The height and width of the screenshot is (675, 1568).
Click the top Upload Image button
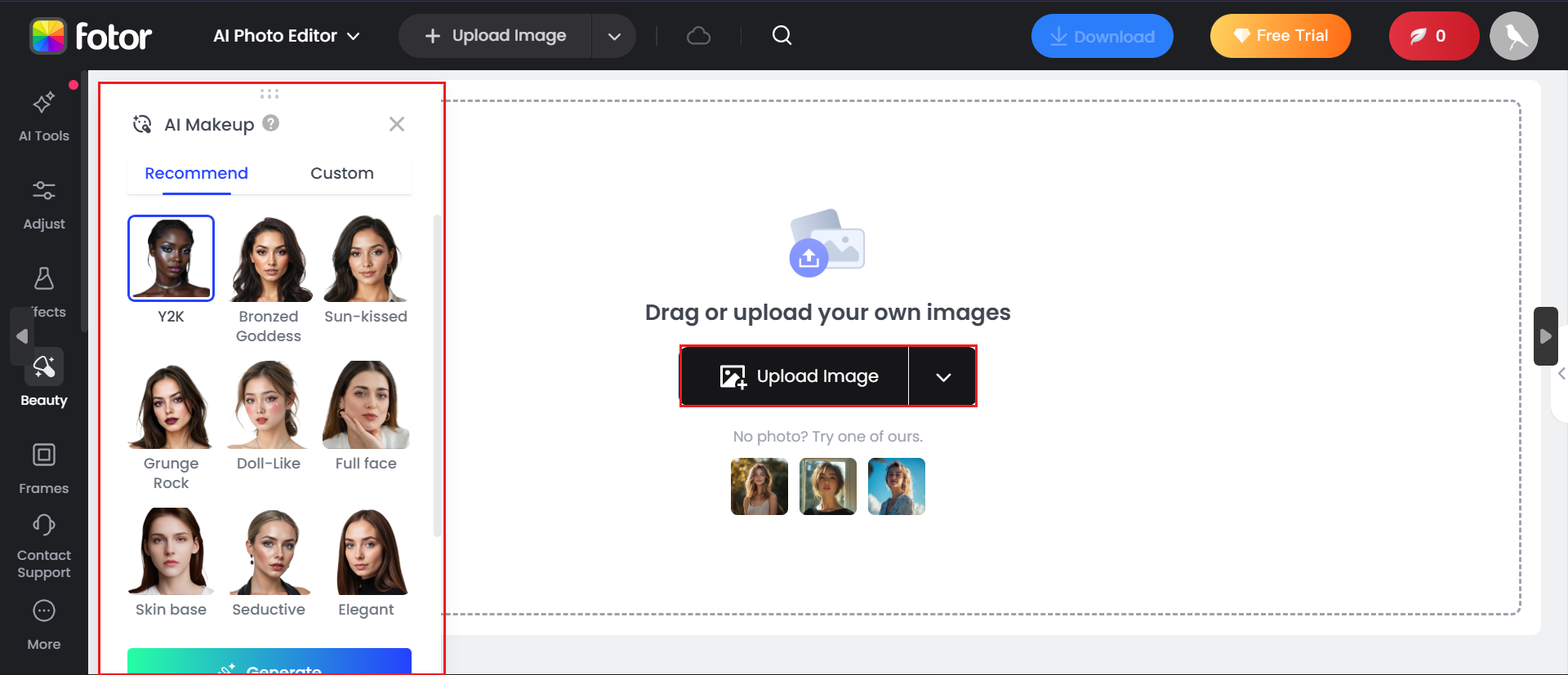pos(495,36)
